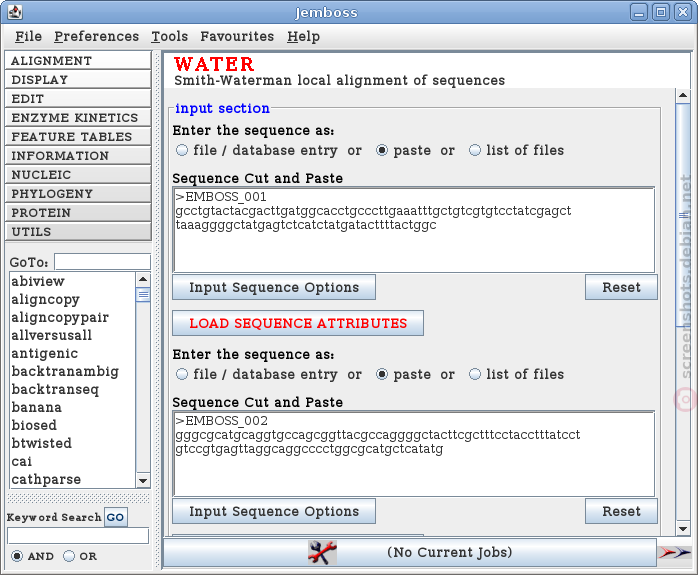Select allversusall in program list
The image size is (698, 575).
[x=72, y=335]
